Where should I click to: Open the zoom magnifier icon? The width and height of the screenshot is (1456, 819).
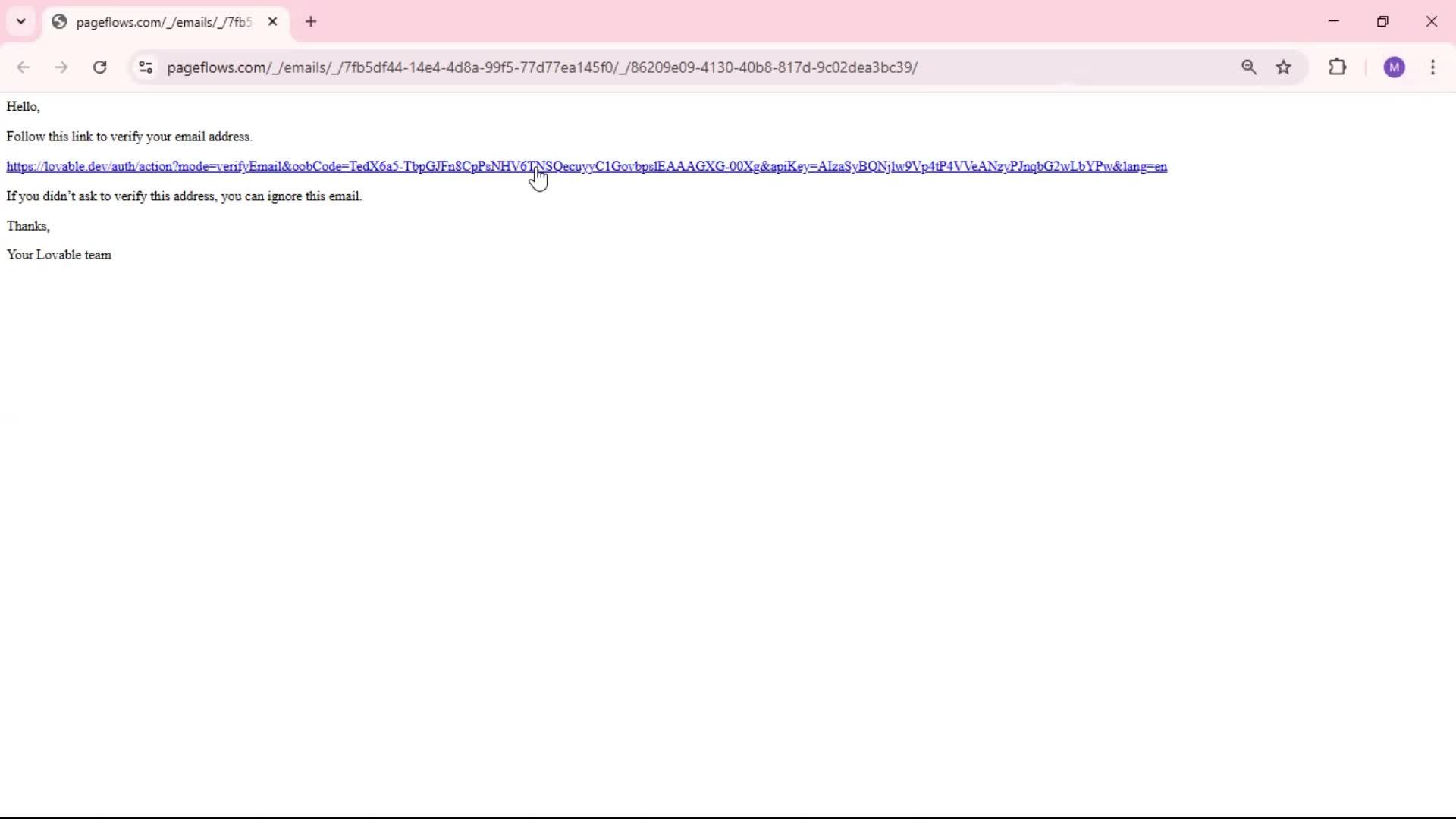click(x=1249, y=67)
